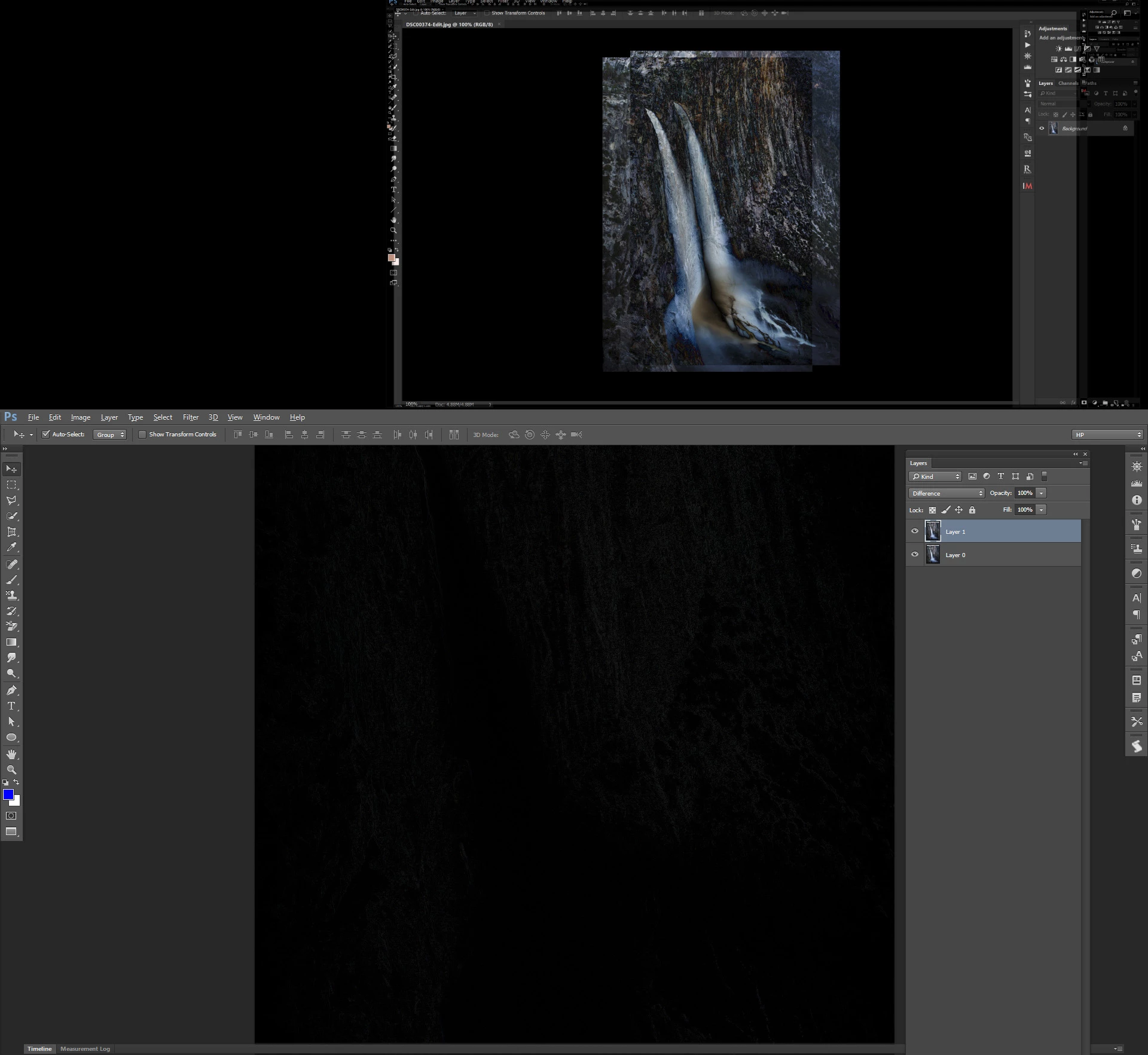This screenshot has width=1148, height=1055.
Task: Select the Gradient tool
Action: [11, 643]
